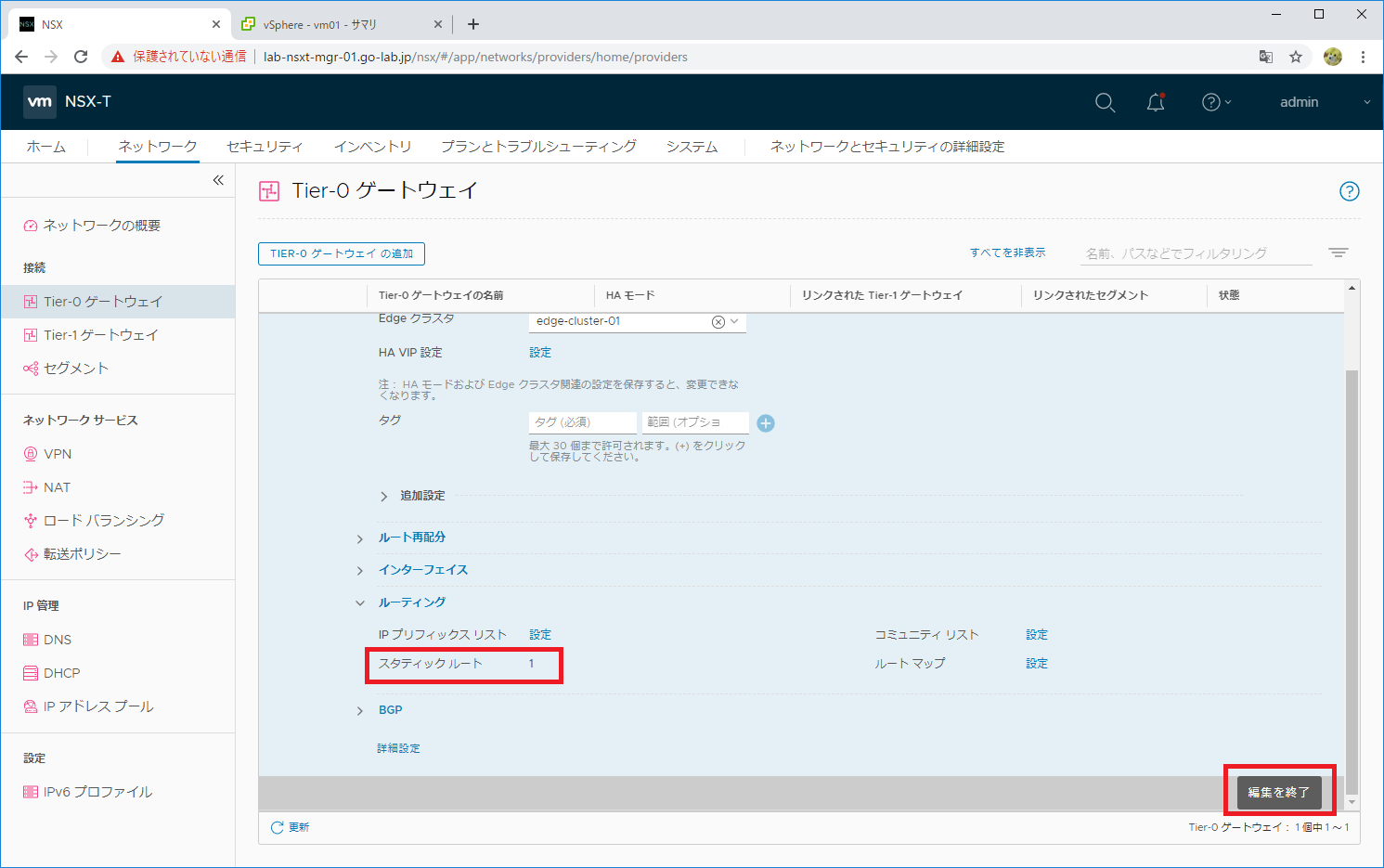This screenshot has width=1384, height=868.
Task: Go back in browser history
Action: pos(21,57)
